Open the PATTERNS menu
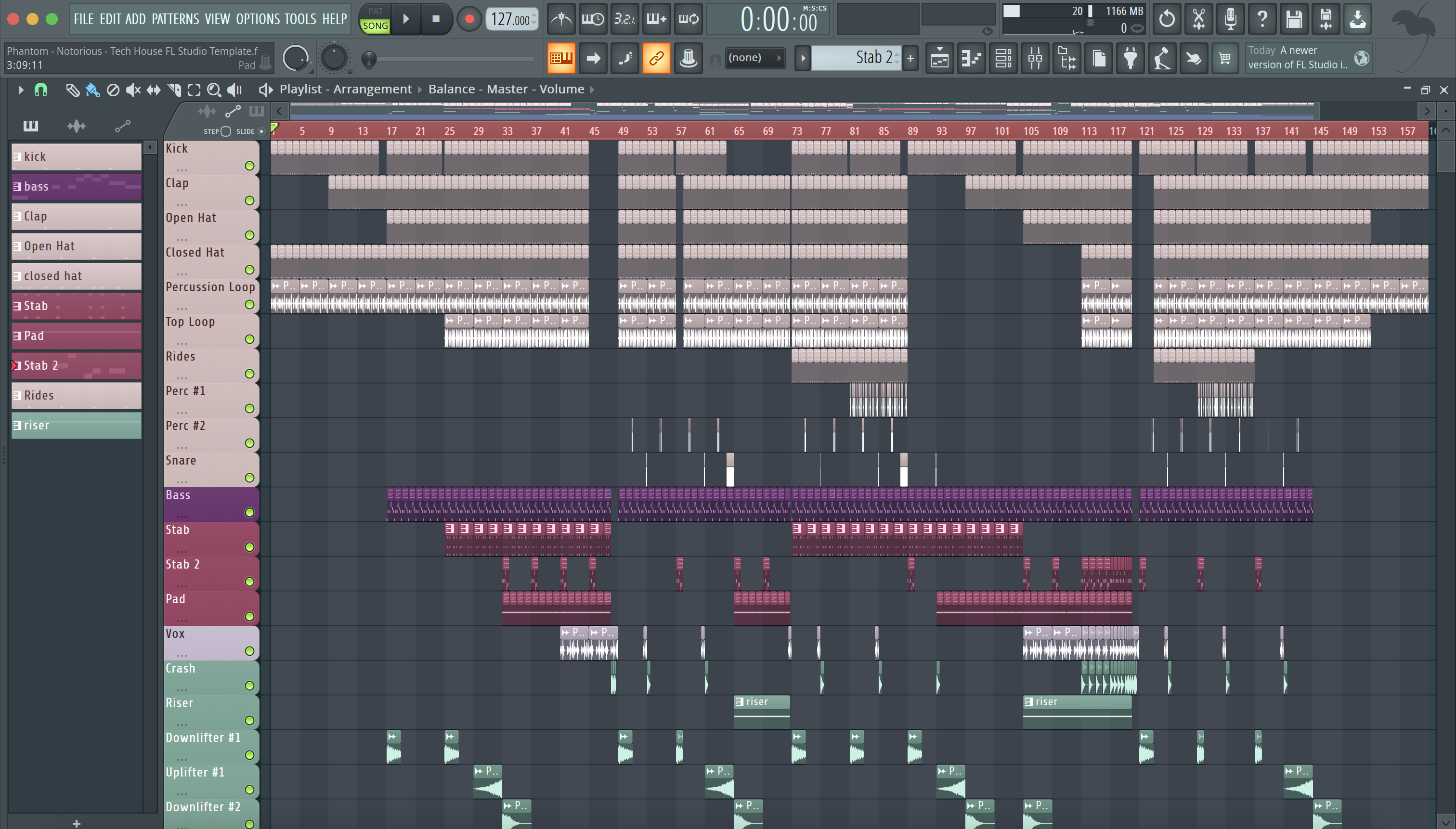 point(175,19)
